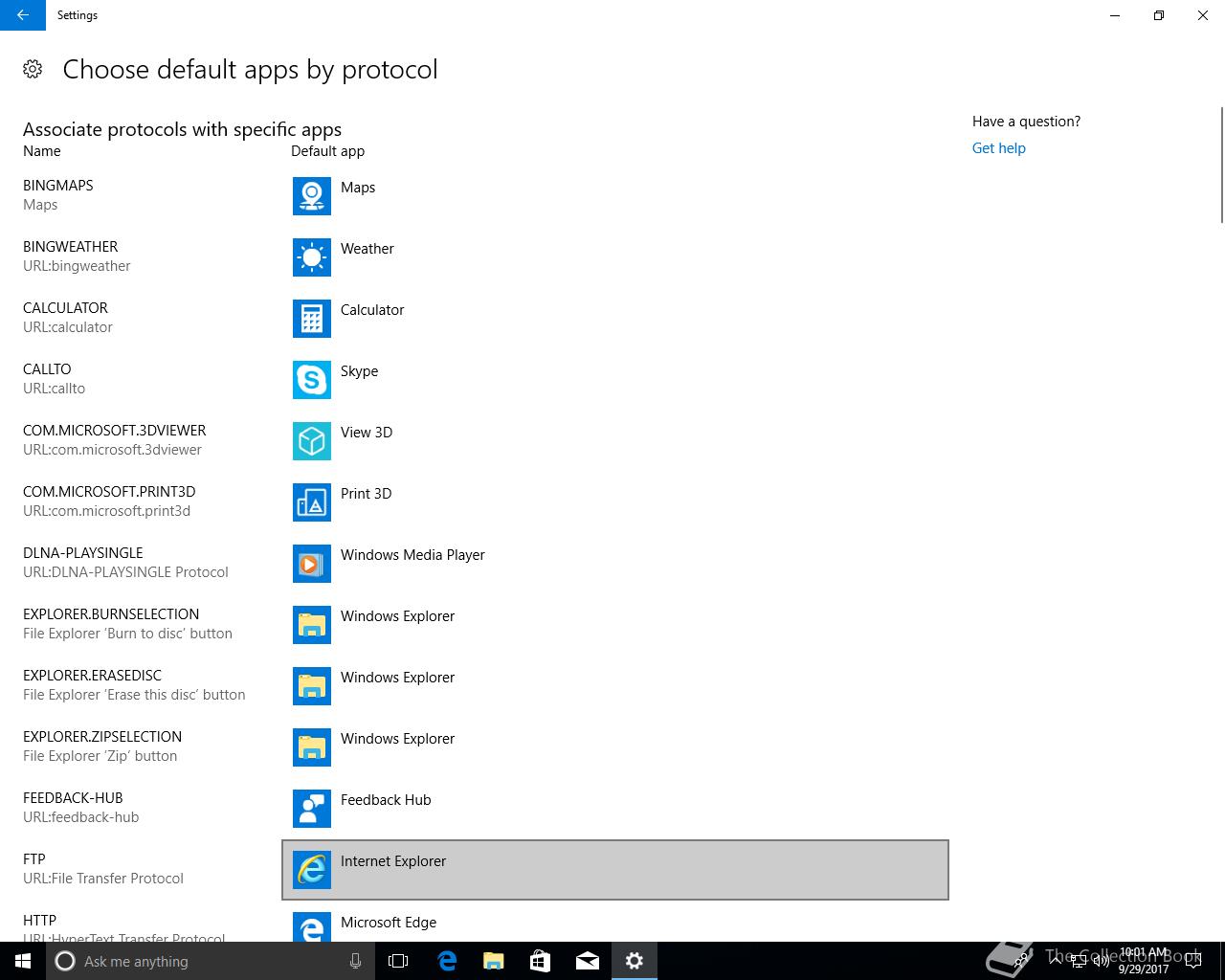Click the Print 3D app icon
Image resolution: width=1225 pixels, height=980 pixels.
click(312, 502)
